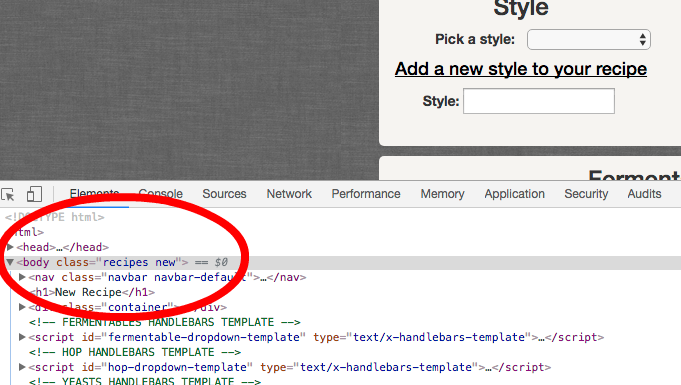Expand the head element node
Screen dimensions: 681x385
[x=10, y=247]
